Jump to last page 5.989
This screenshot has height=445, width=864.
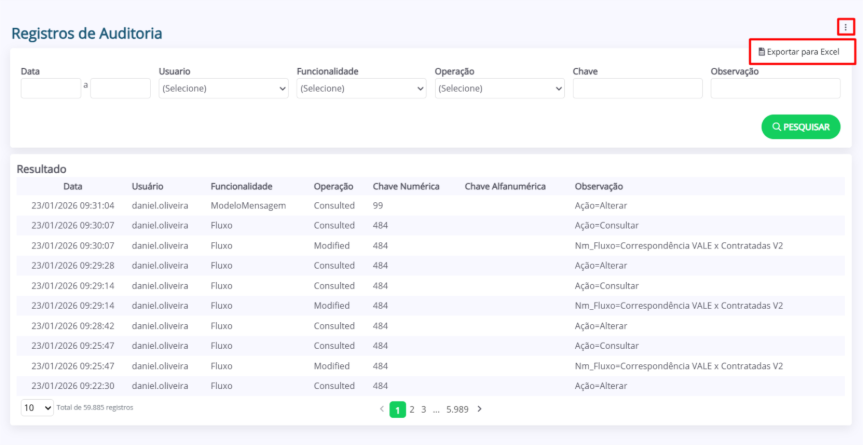[x=457, y=409]
